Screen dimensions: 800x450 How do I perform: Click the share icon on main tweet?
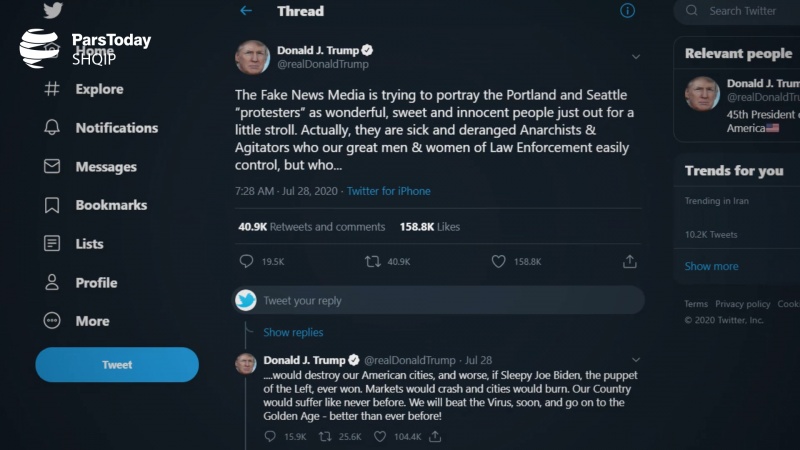point(629,261)
